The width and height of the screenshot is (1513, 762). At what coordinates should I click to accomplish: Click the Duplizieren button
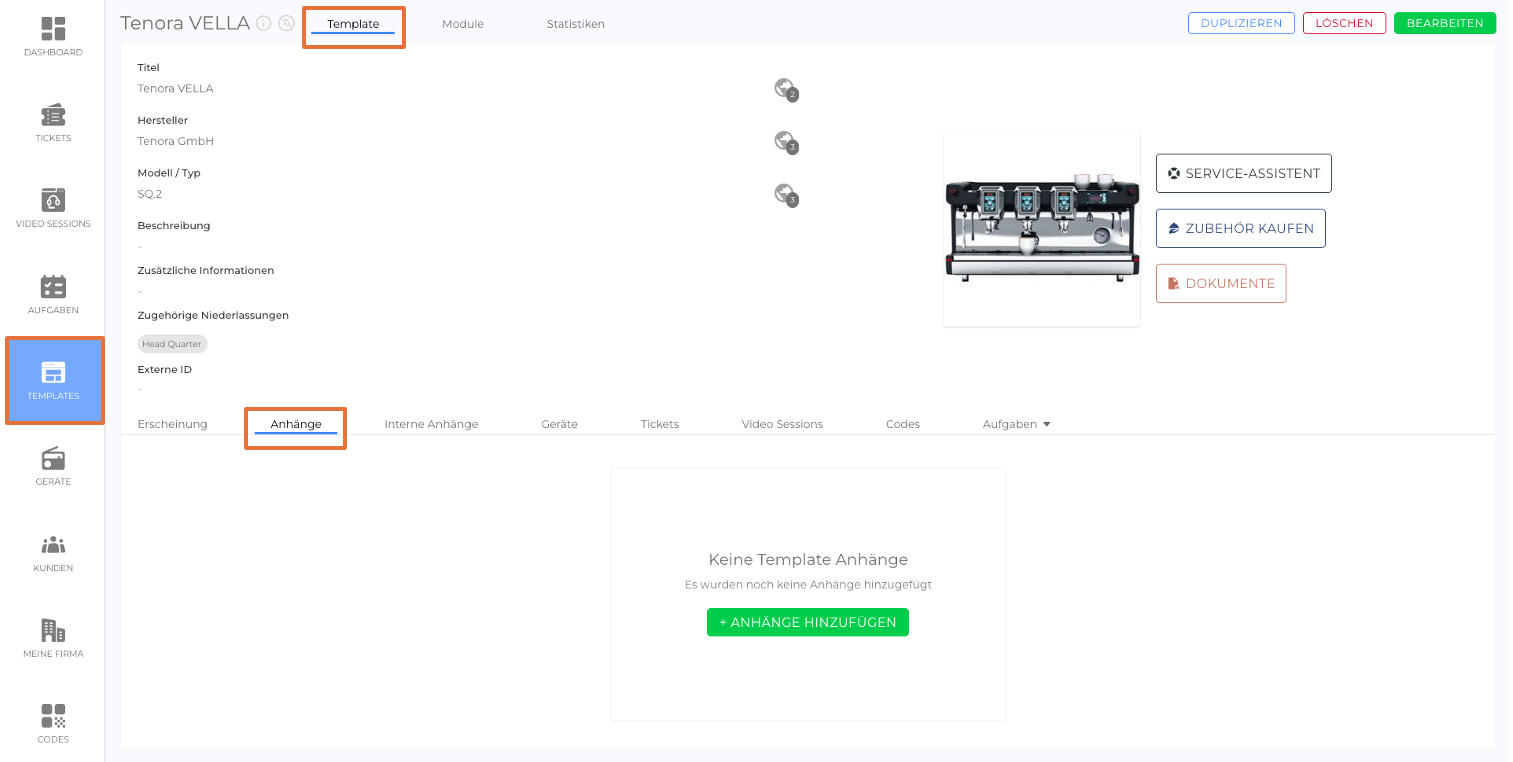(1241, 23)
